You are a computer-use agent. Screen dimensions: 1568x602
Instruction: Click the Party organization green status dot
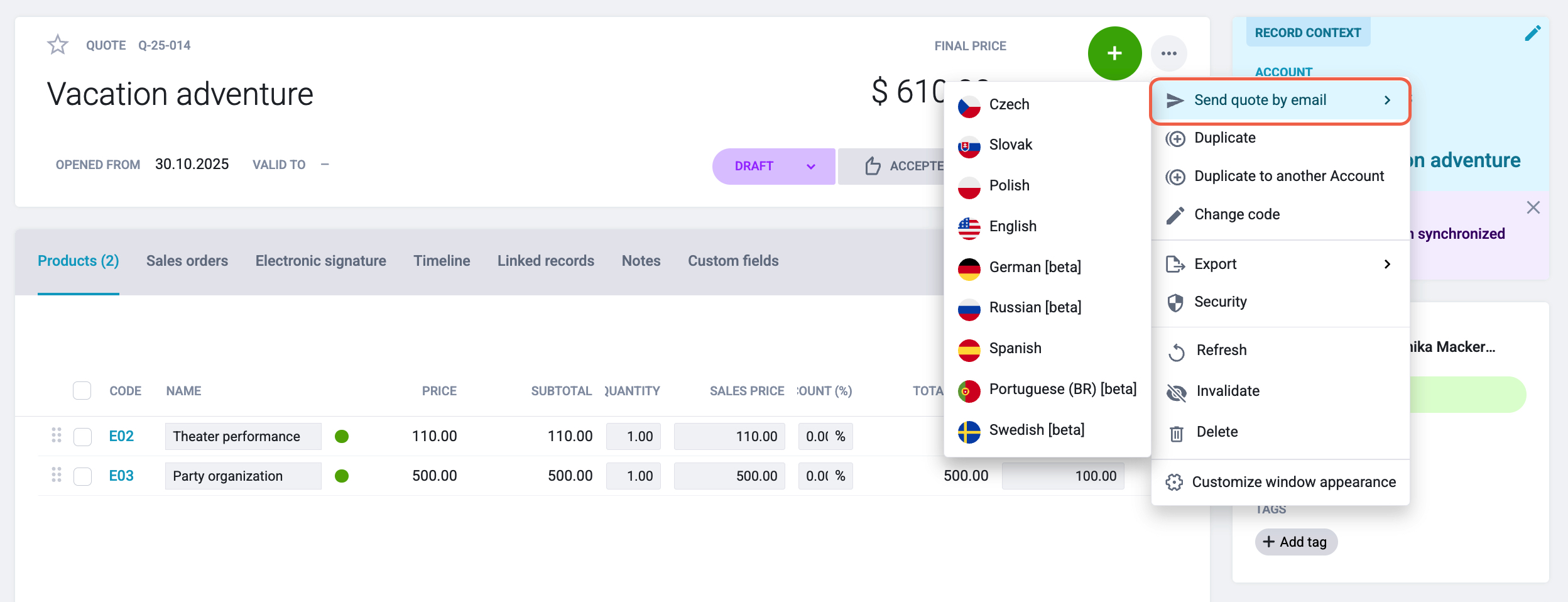pyautogui.click(x=342, y=476)
